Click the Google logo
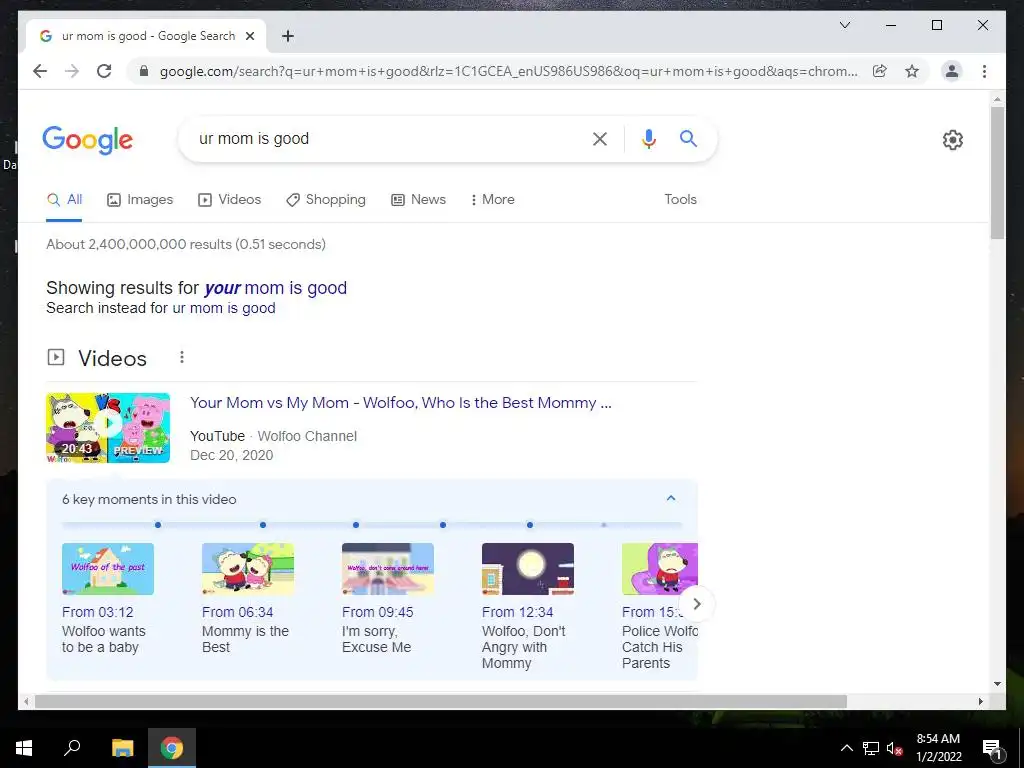The image size is (1024, 768). [x=88, y=140]
